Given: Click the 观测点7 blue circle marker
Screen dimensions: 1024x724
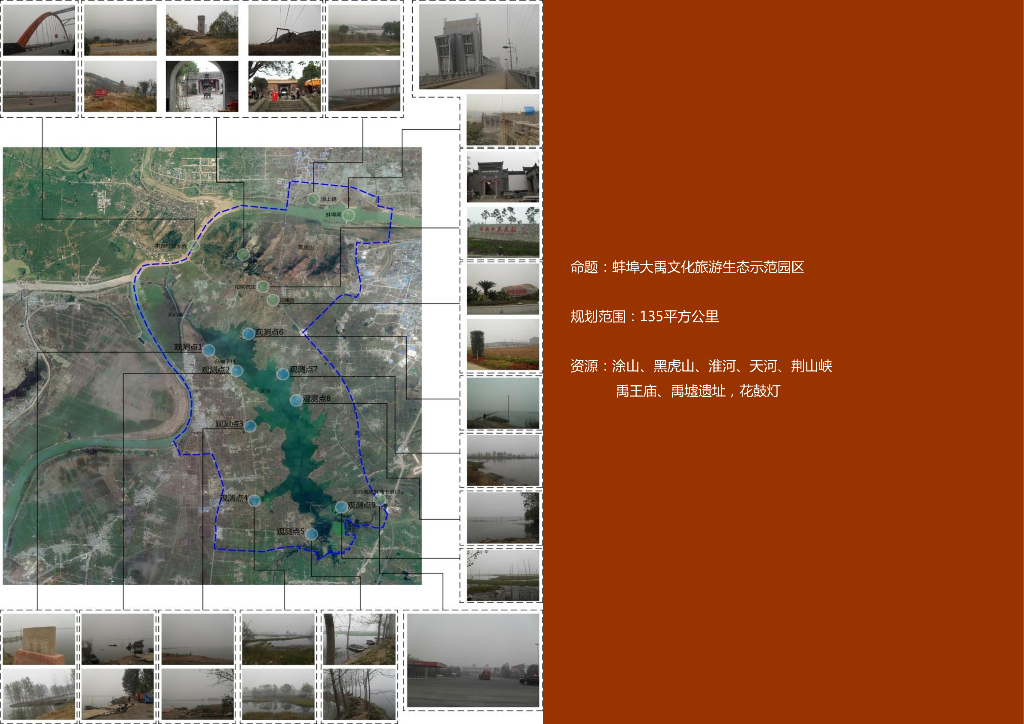Looking at the screenshot, I should [283, 373].
